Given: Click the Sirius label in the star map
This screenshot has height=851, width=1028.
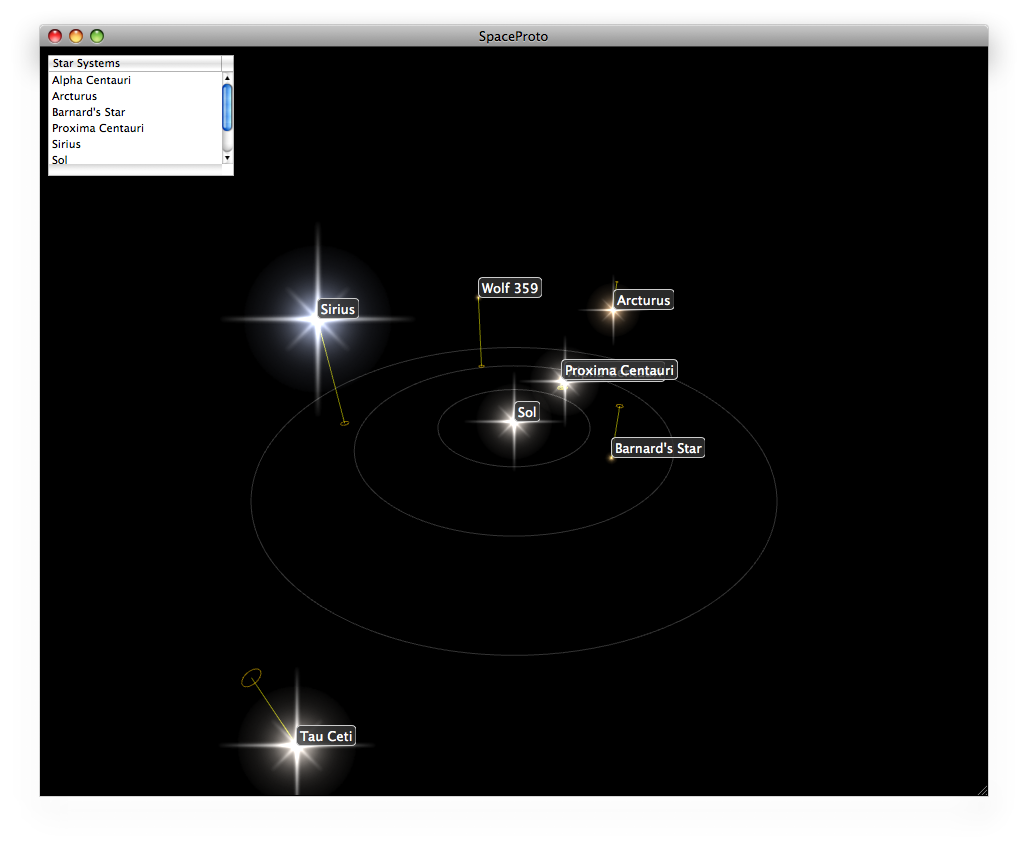Looking at the screenshot, I should click(x=338, y=309).
